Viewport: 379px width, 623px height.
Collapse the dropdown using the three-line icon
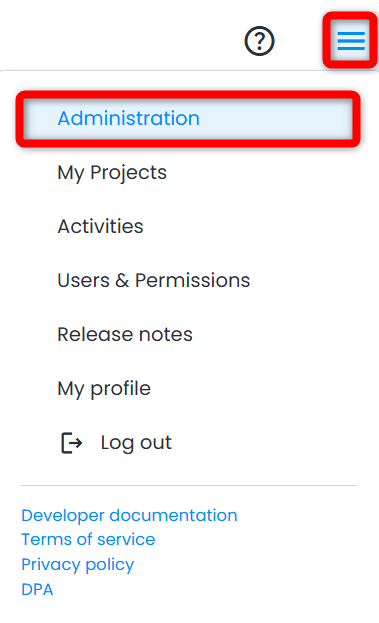[x=351, y=41]
